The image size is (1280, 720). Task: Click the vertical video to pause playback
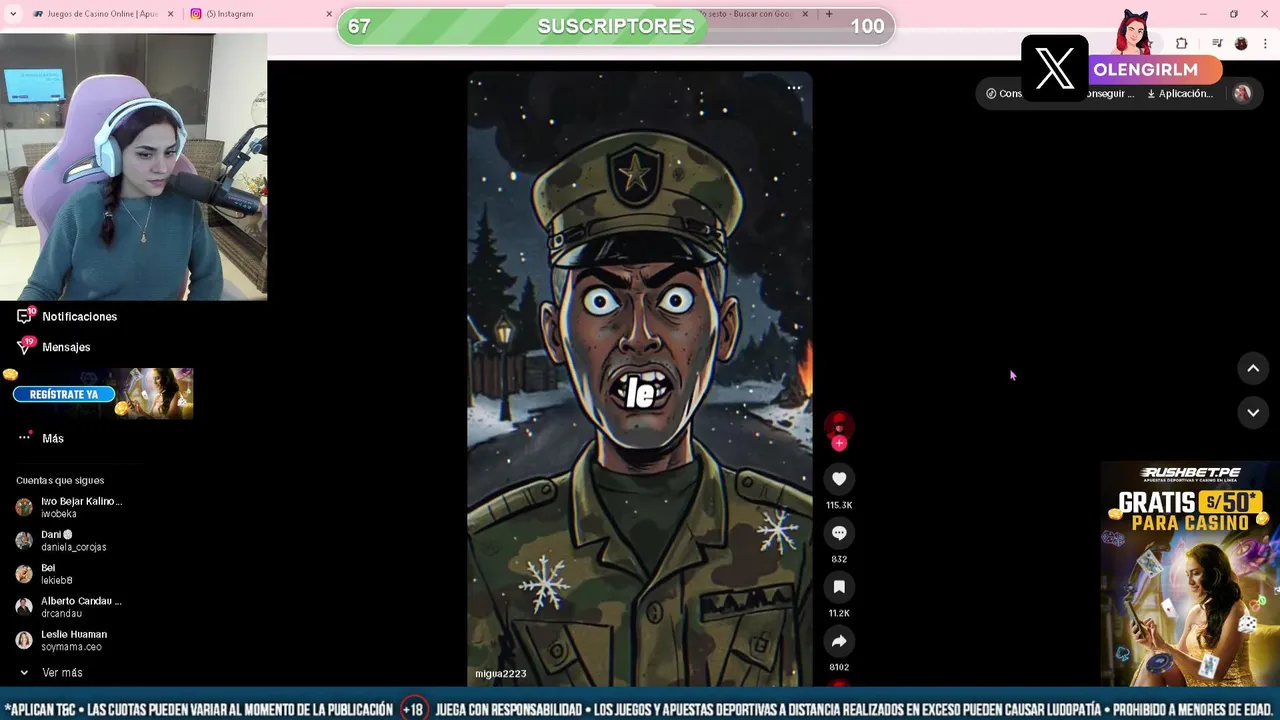coord(640,378)
